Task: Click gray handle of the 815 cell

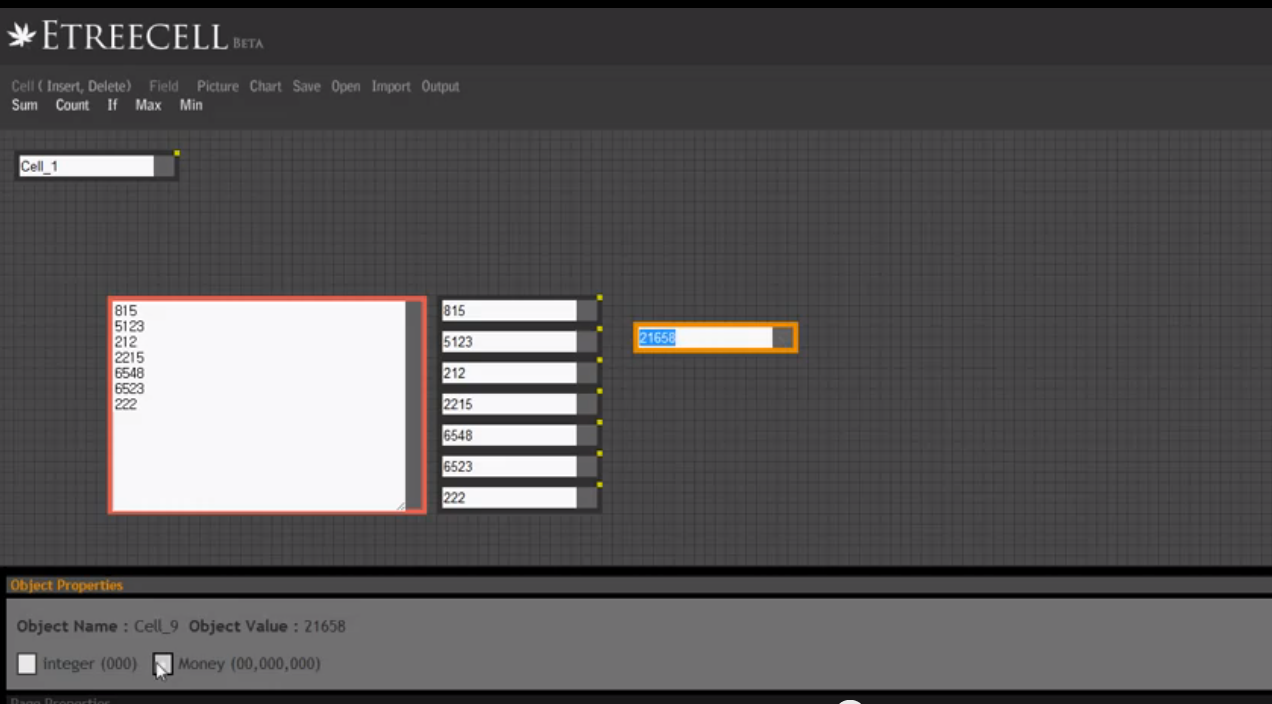Action: click(x=587, y=310)
